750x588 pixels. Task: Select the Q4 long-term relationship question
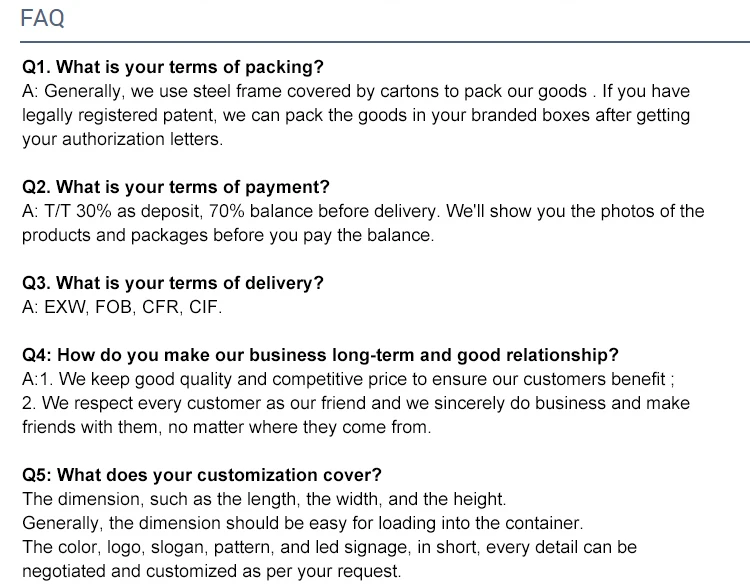[x=320, y=355]
